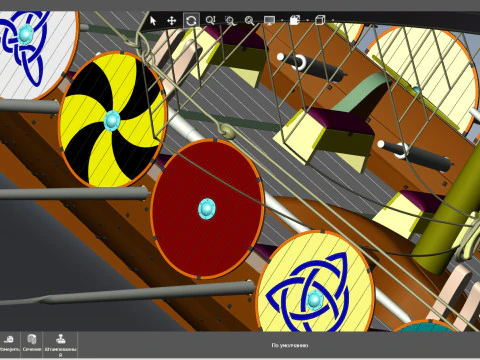Open the display monitor settings icon

(269, 21)
